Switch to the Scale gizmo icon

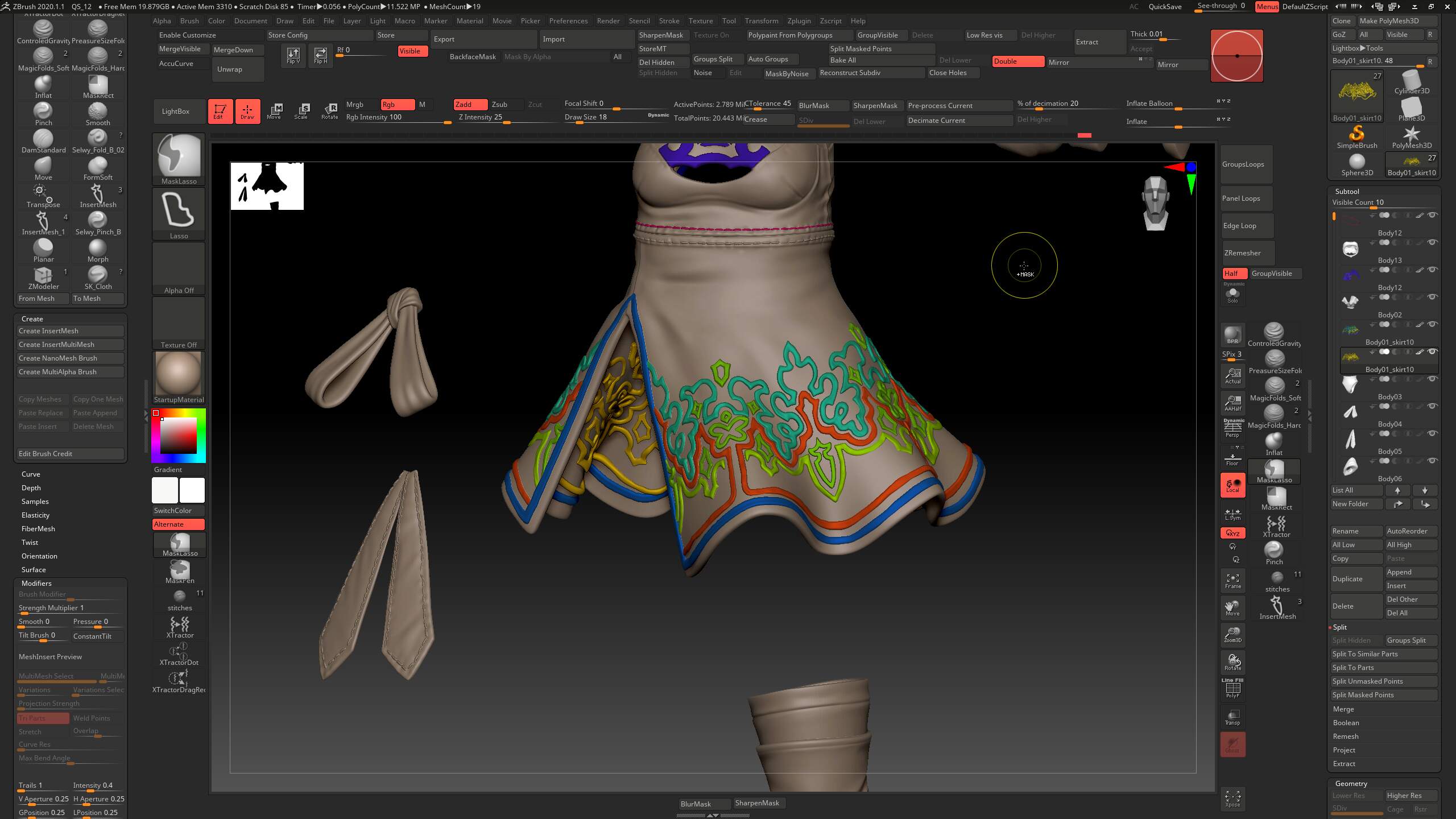click(x=301, y=111)
